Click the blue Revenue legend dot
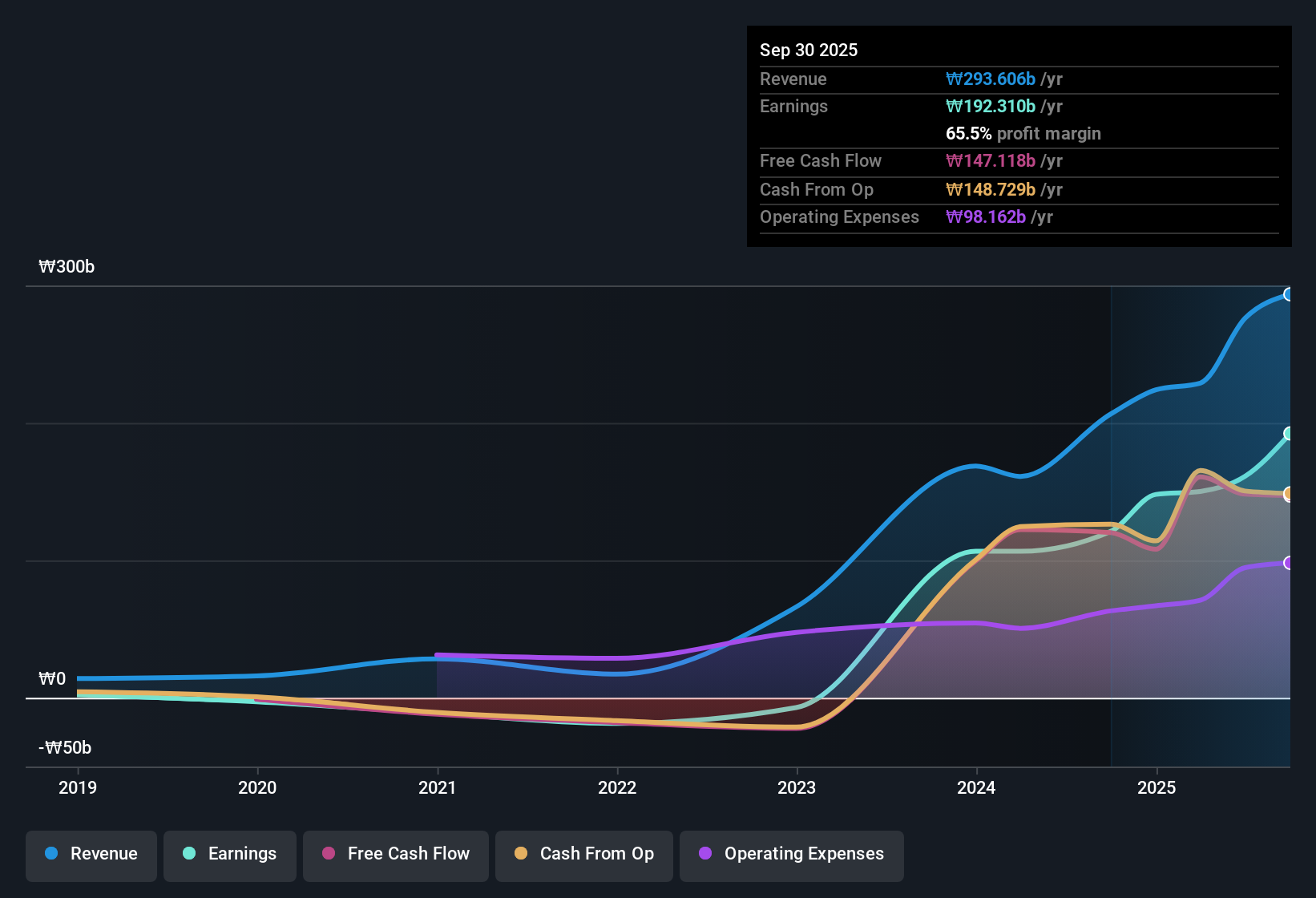This screenshot has width=1316, height=898. tap(51, 854)
